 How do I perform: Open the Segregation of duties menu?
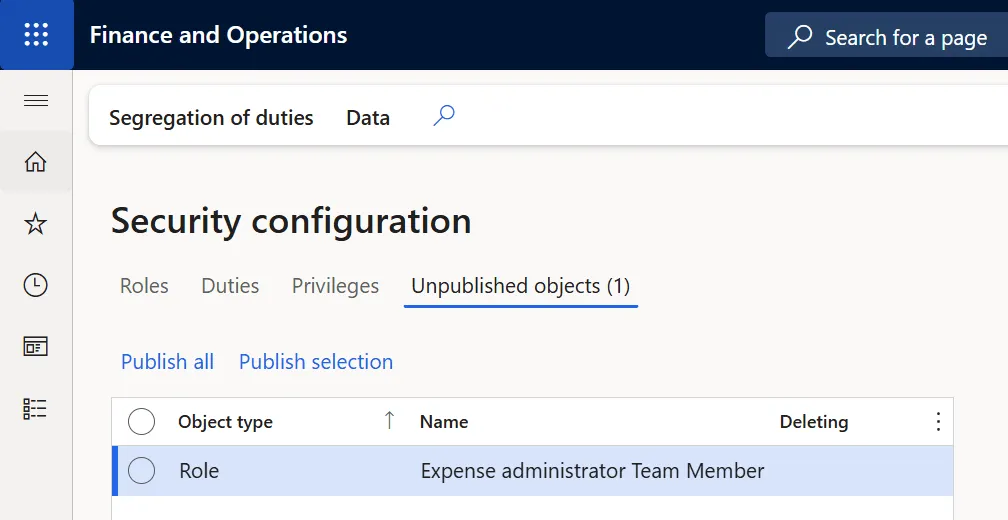pyautogui.click(x=211, y=118)
